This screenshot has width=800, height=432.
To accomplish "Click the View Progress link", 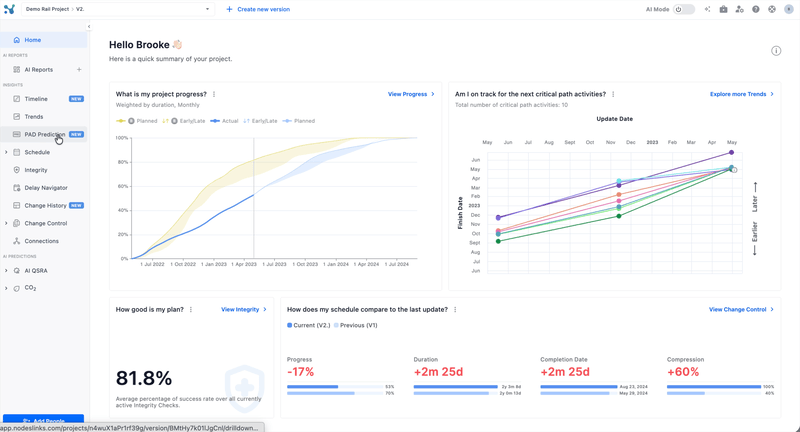I will (410, 94).
